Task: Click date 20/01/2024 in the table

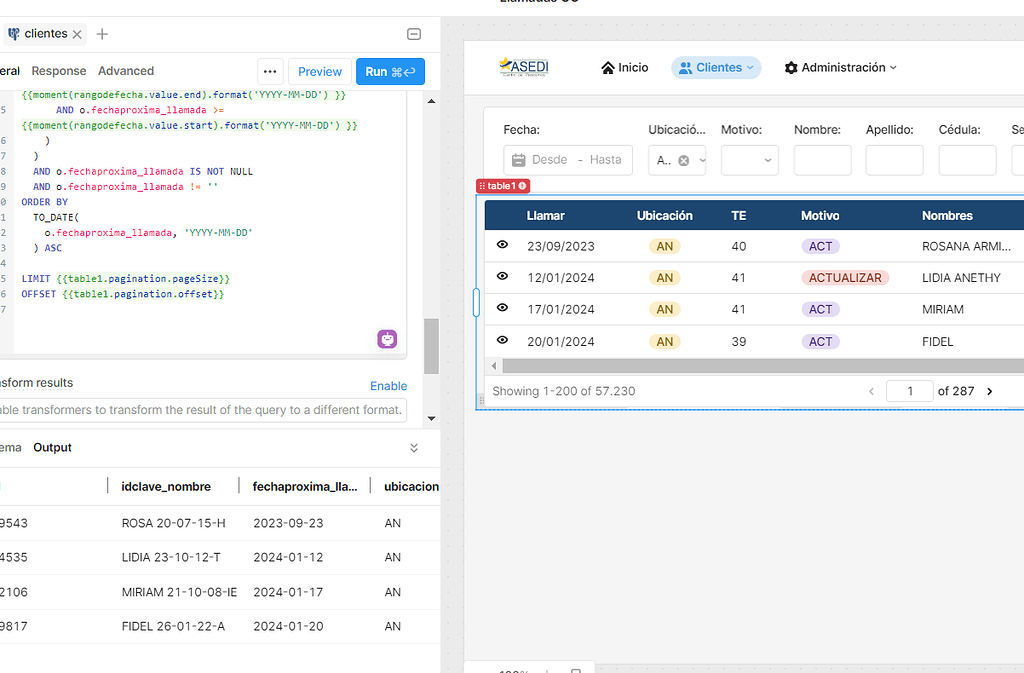Action: [x=561, y=342]
